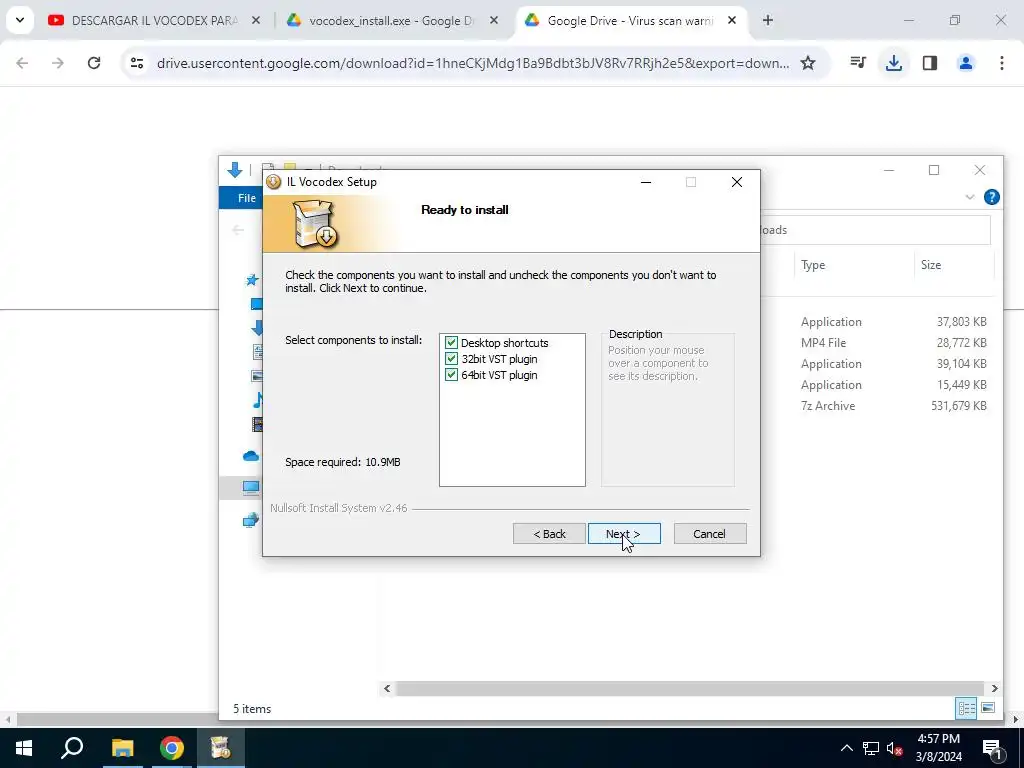Close the Virus scan warning tab

coord(732,20)
